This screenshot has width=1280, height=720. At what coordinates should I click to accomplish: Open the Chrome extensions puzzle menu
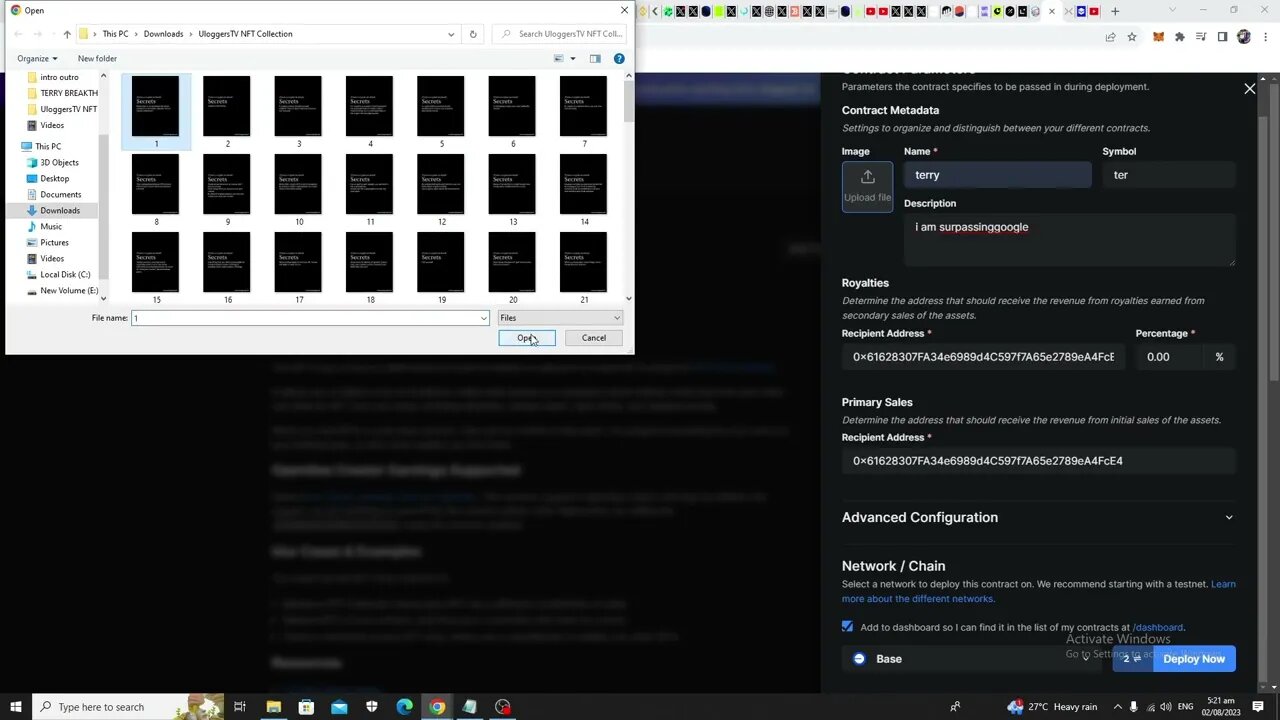coord(1180,37)
